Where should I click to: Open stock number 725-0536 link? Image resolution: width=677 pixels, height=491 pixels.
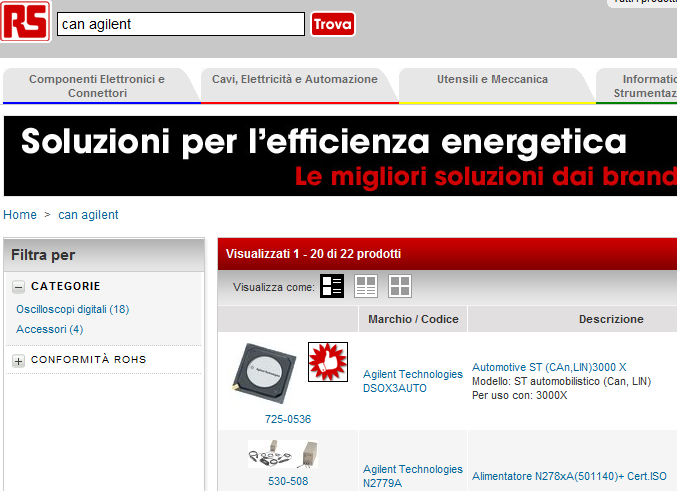(x=288, y=419)
